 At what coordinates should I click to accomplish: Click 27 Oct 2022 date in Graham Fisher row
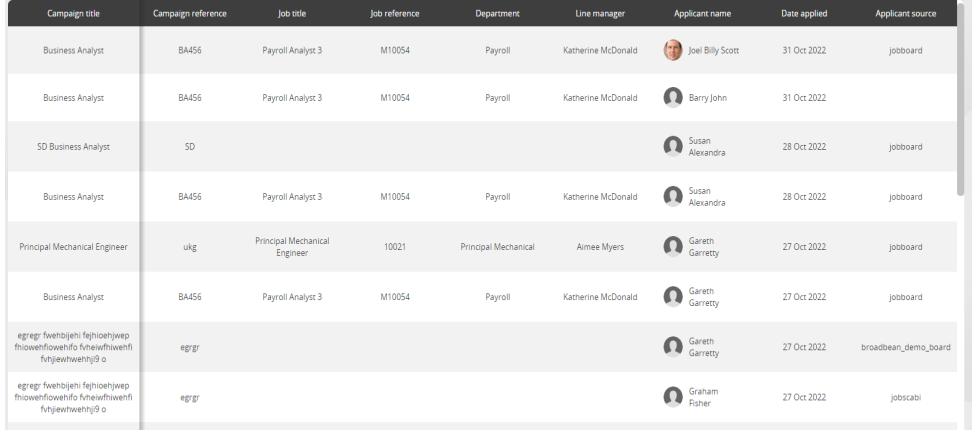804,397
